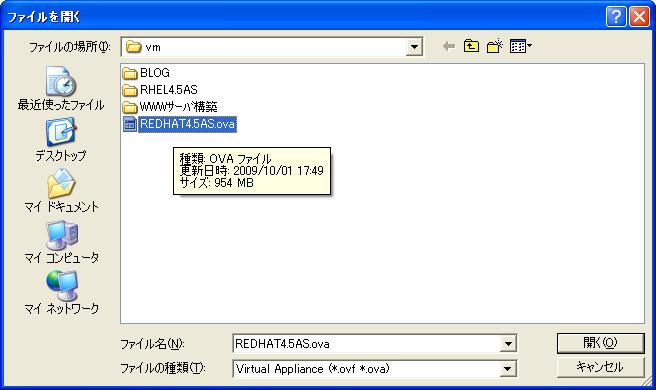Expand the ファイルの種類 dropdown arrow
This screenshot has width=656, height=390.
tap(508, 369)
